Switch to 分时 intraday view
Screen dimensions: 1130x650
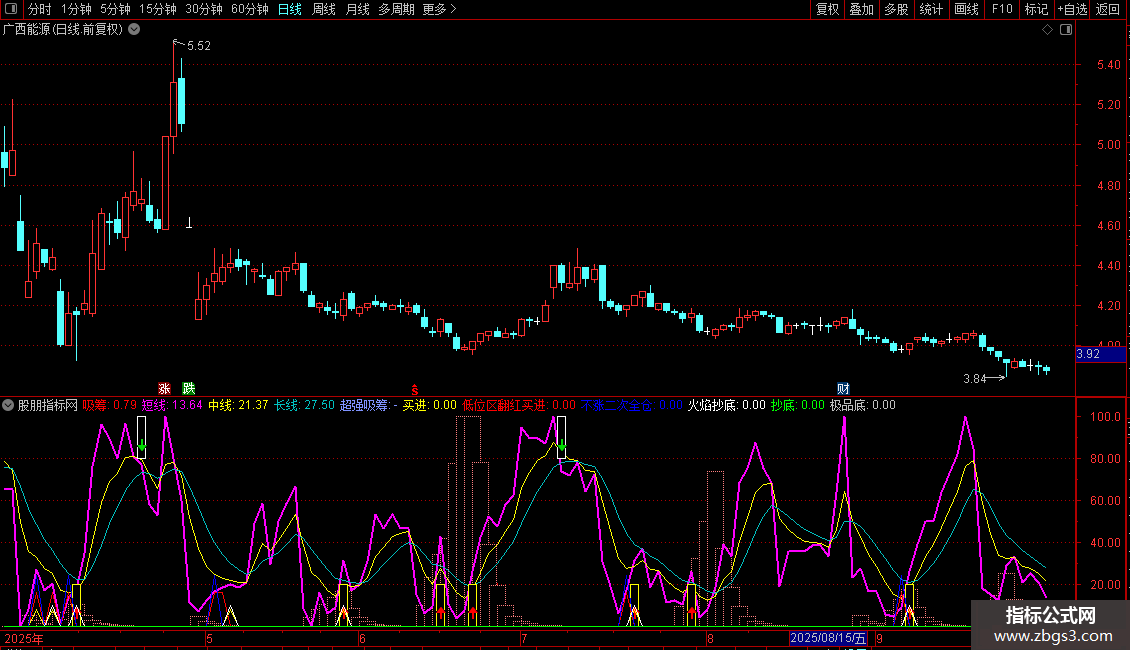click(x=40, y=9)
